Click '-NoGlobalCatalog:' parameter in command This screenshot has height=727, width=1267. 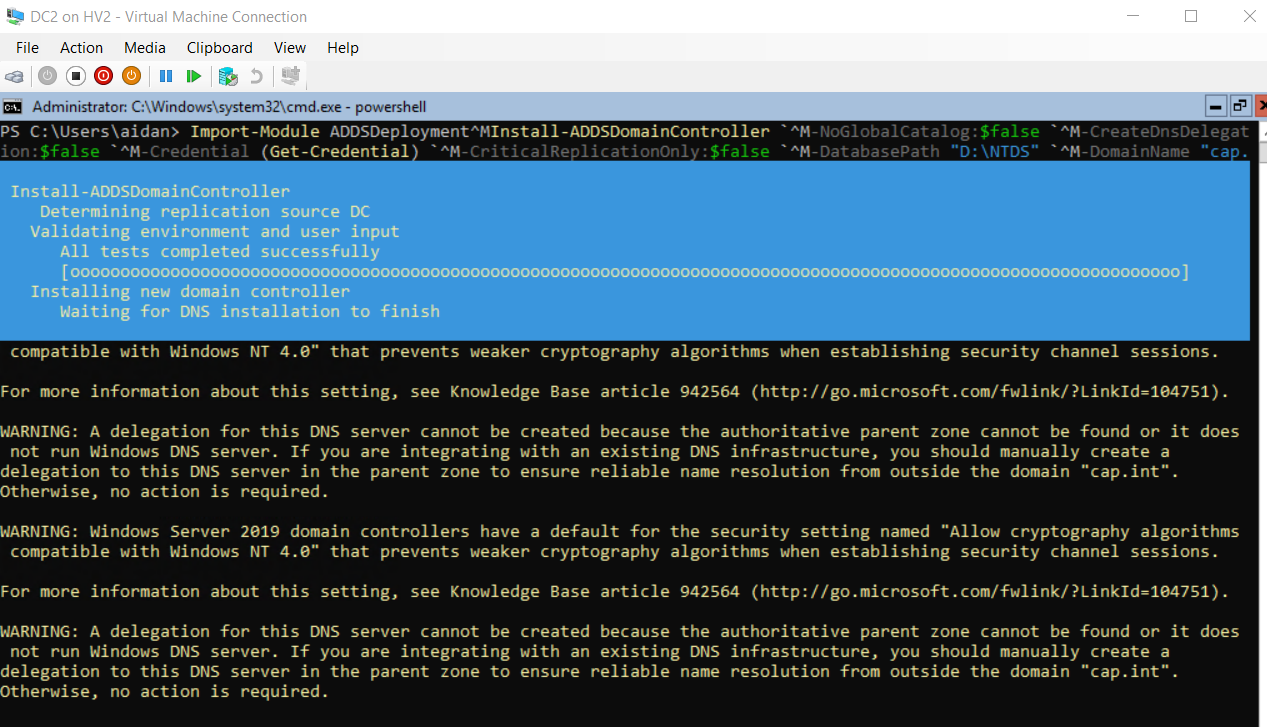[x=895, y=132]
